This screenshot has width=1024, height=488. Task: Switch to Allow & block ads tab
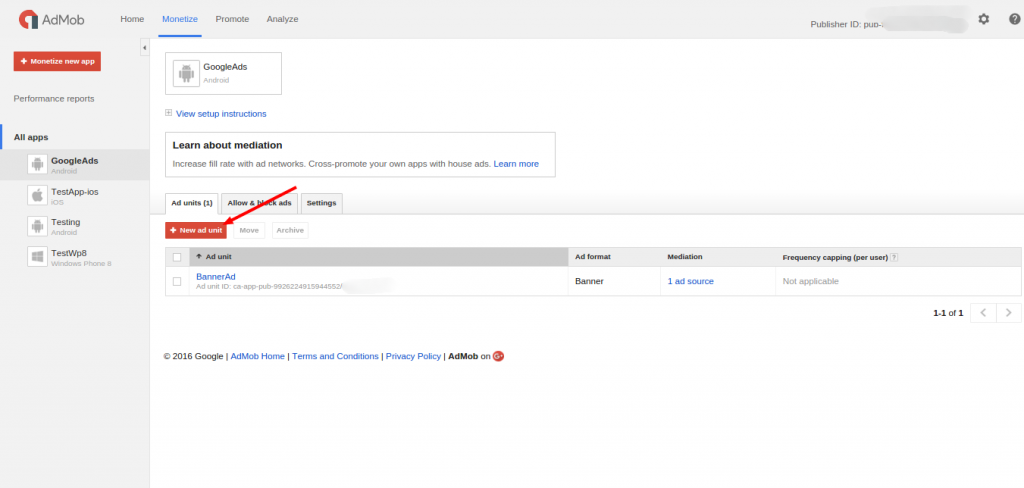[259, 203]
